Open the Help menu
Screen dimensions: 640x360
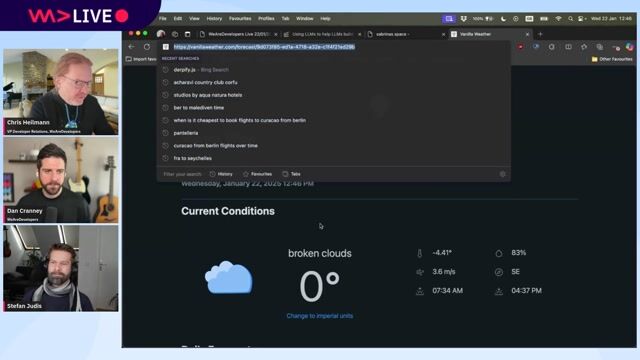click(325, 19)
